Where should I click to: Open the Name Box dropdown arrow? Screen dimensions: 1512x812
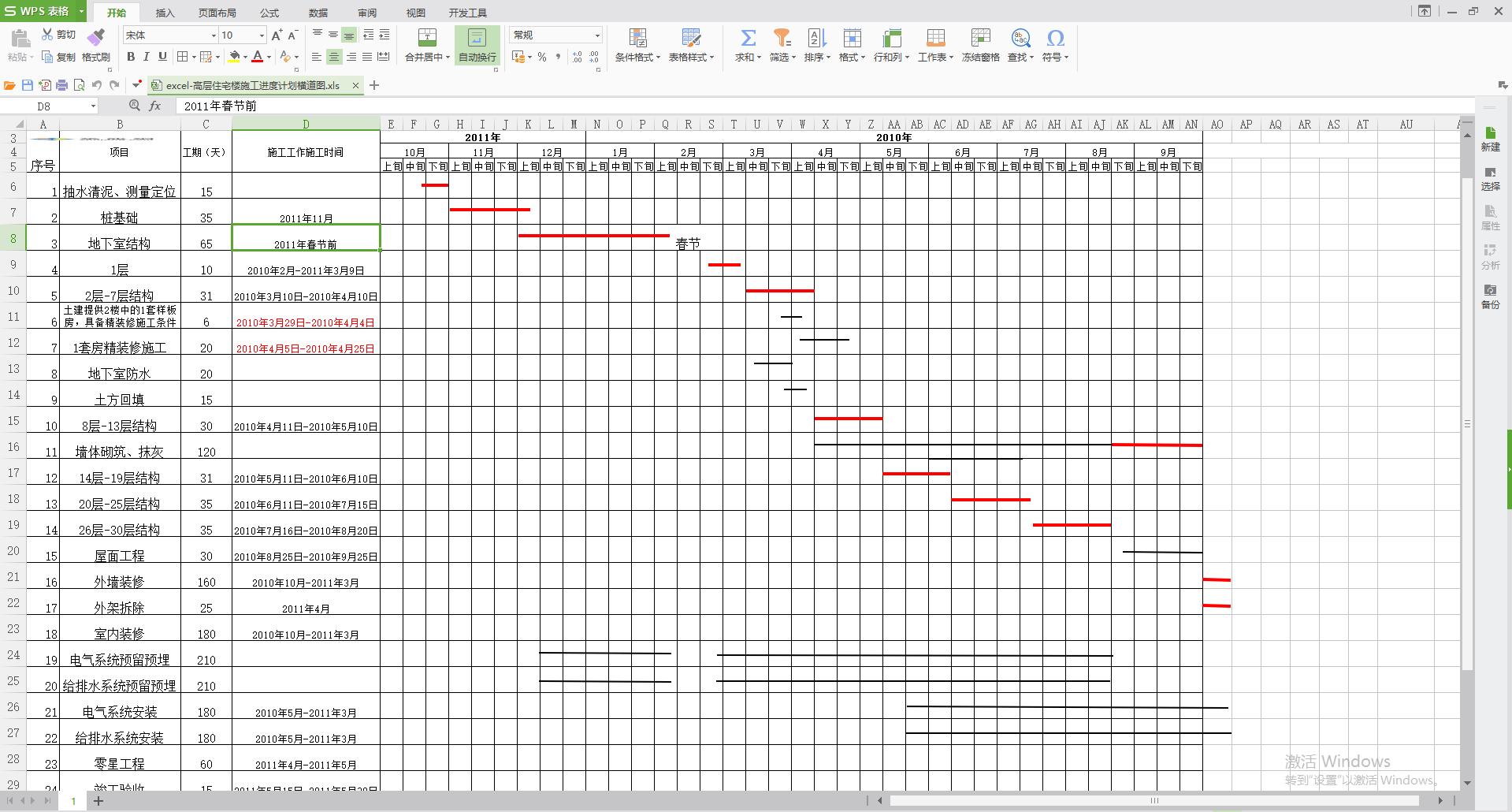[93, 106]
